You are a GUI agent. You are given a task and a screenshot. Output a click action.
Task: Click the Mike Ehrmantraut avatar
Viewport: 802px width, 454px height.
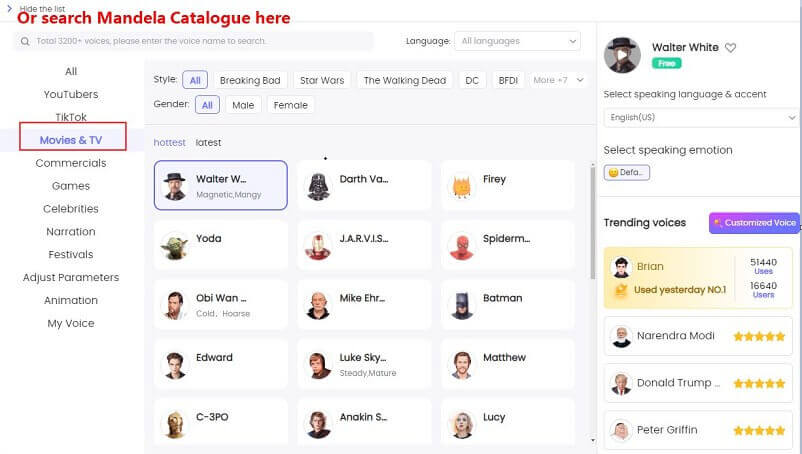pyautogui.click(x=318, y=305)
